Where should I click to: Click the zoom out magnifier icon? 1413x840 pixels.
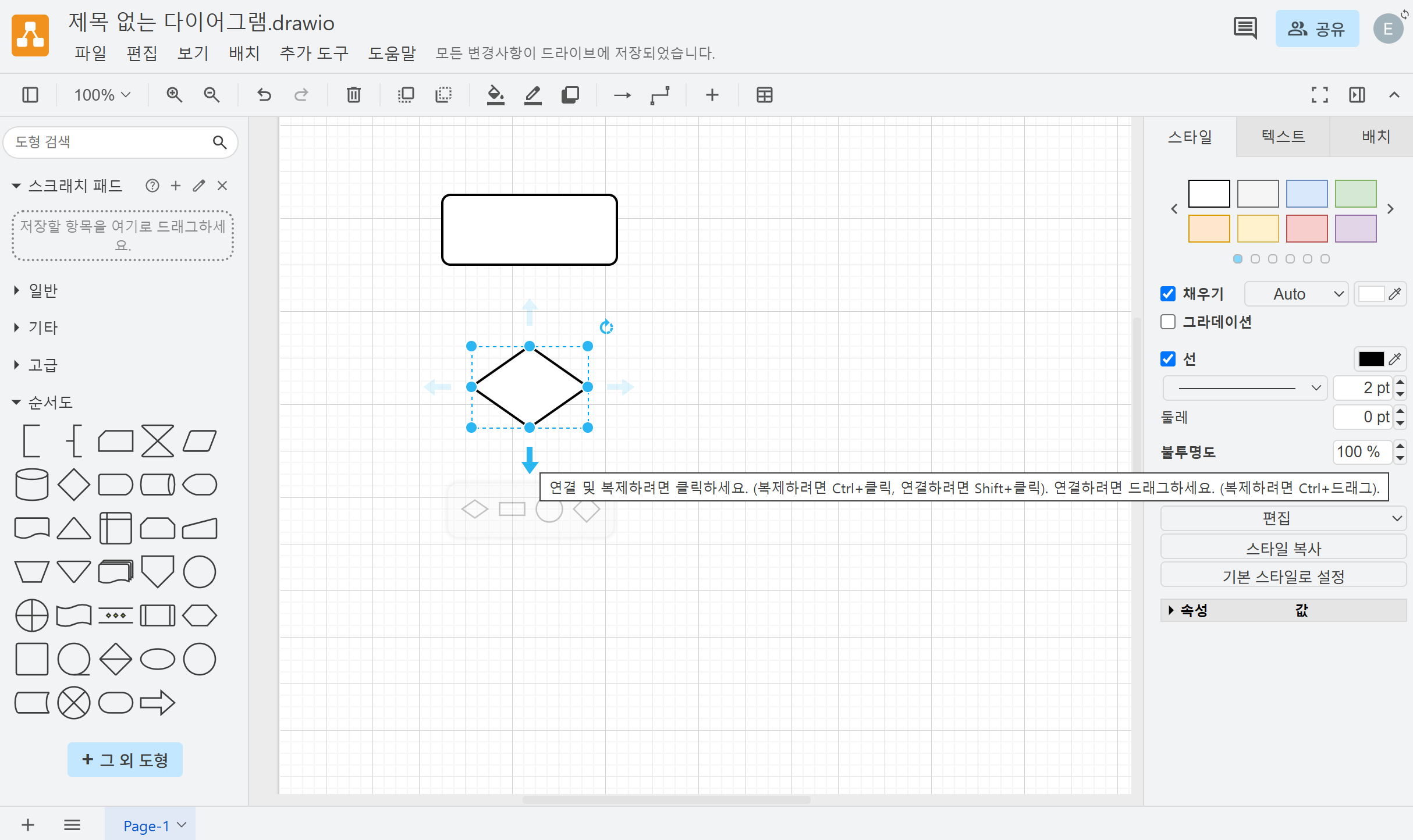pyautogui.click(x=211, y=95)
